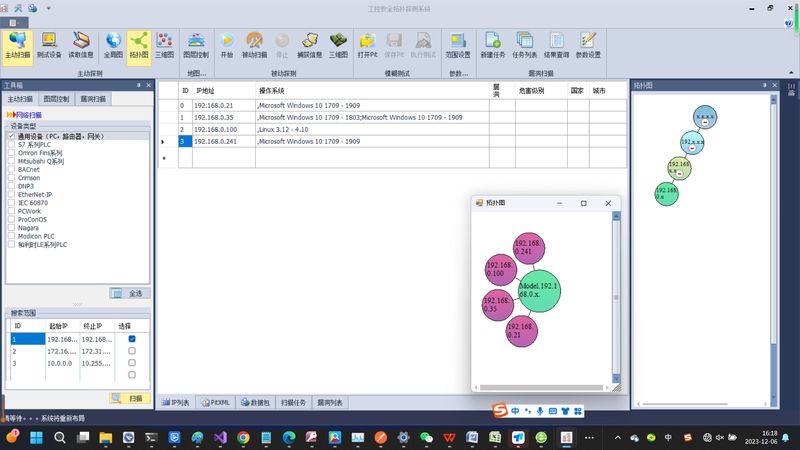Uncheck 通用设备（PC、路由器、网关）

11,136
